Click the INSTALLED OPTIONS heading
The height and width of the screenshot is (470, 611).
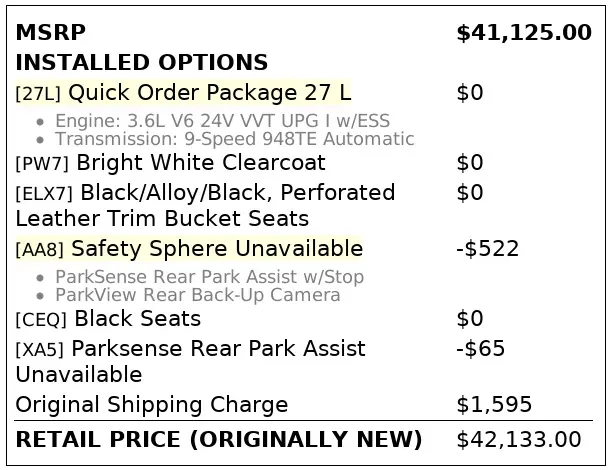tap(141, 62)
